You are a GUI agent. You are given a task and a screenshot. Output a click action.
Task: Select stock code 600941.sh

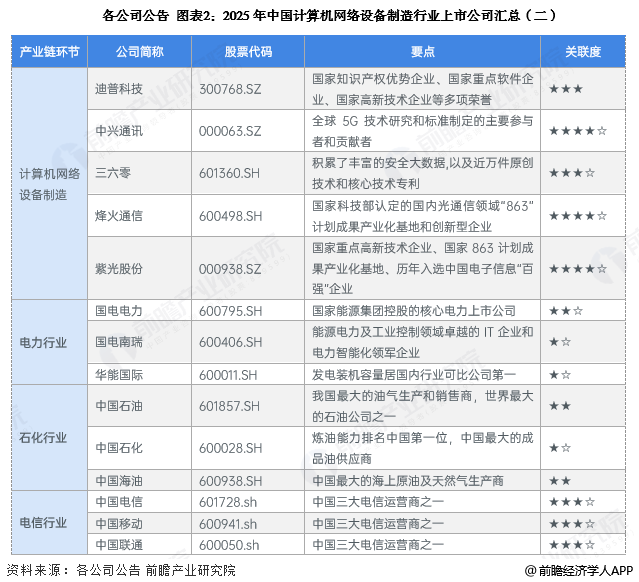pyautogui.click(x=228, y=524)
